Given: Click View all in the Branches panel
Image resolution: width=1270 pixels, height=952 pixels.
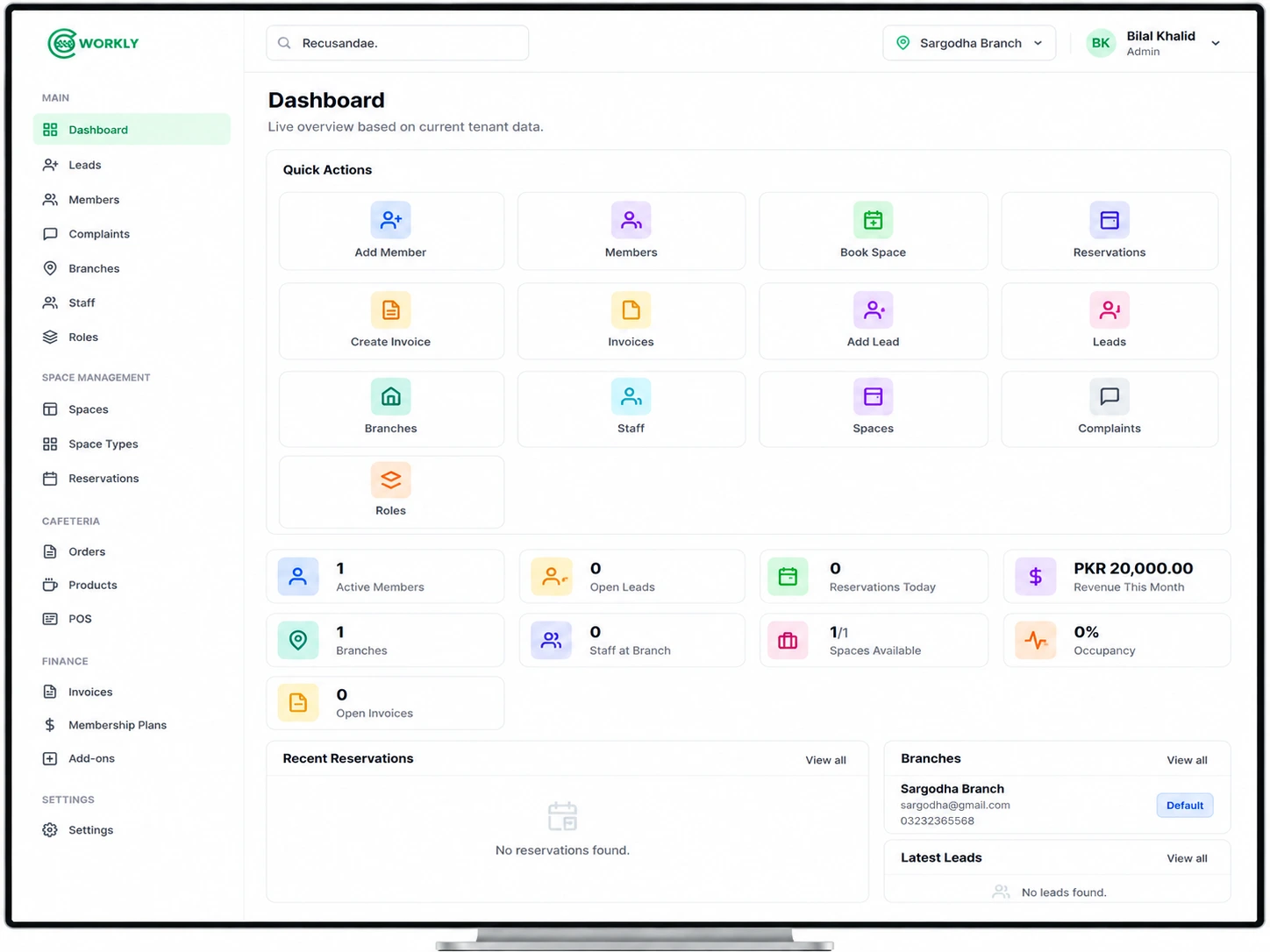Looking at the screenshot, I should (x=1187, y=760).
